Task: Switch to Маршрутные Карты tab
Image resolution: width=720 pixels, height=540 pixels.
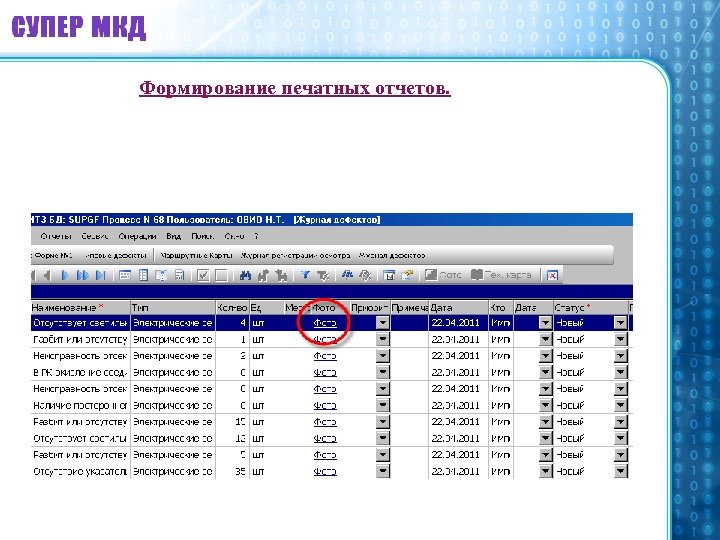Action: click(x=196, y=255)
